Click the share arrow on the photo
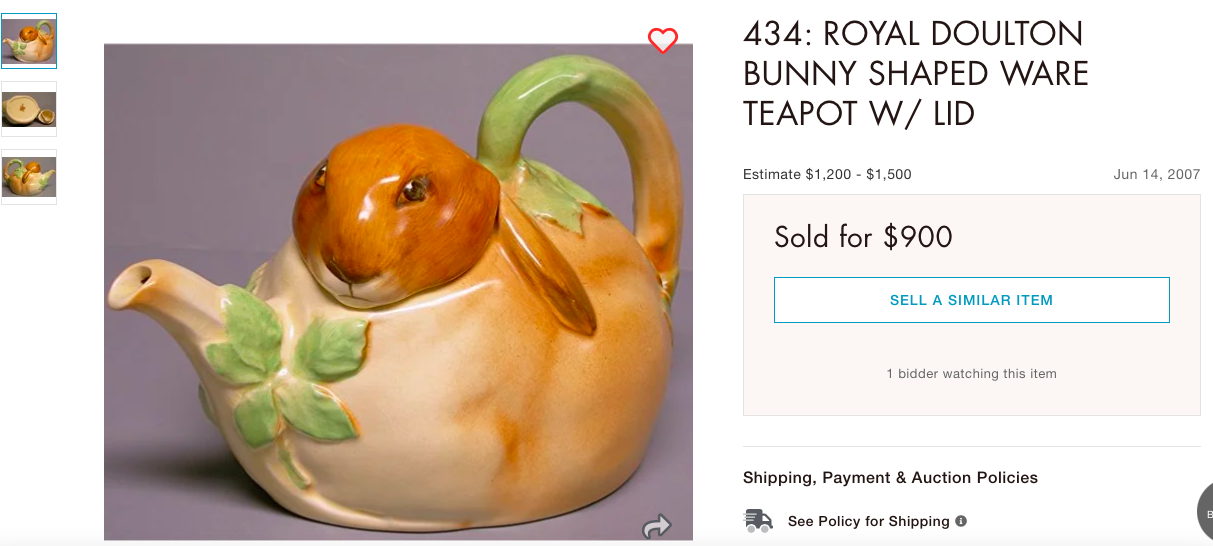1213x546 pixels. tap(657, 526)
